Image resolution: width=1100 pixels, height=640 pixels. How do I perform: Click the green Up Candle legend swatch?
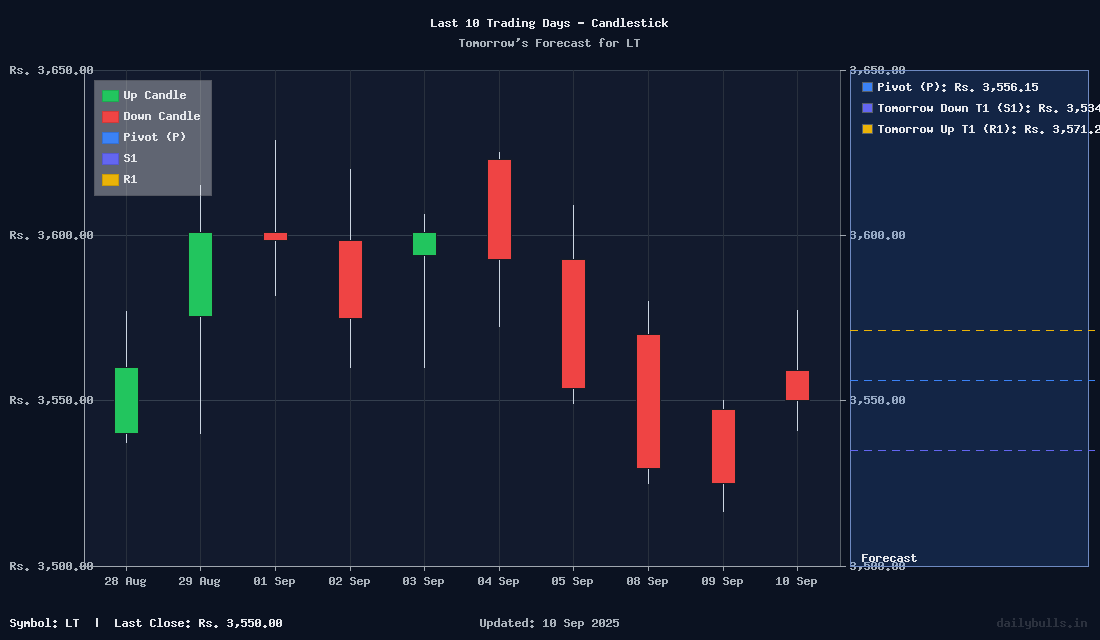(x=110, y=95)
